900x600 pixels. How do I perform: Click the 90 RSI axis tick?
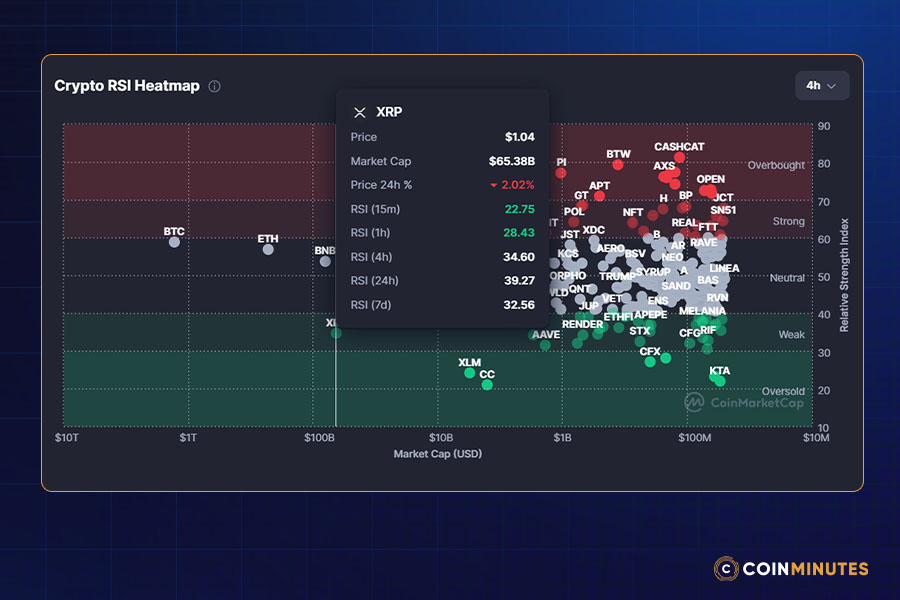pos(824,126)
